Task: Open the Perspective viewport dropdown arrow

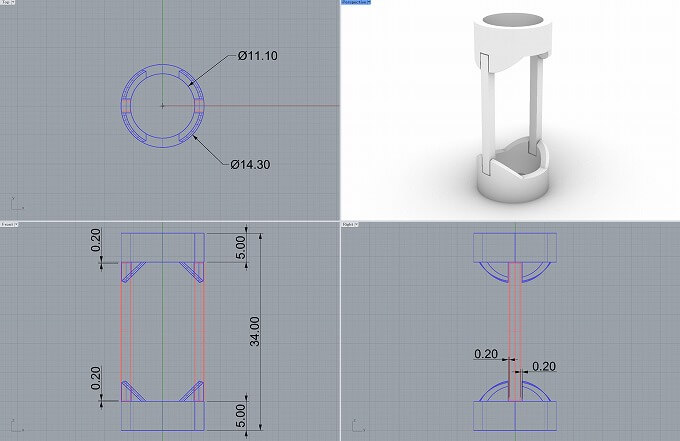Action: tap(370, 3)
